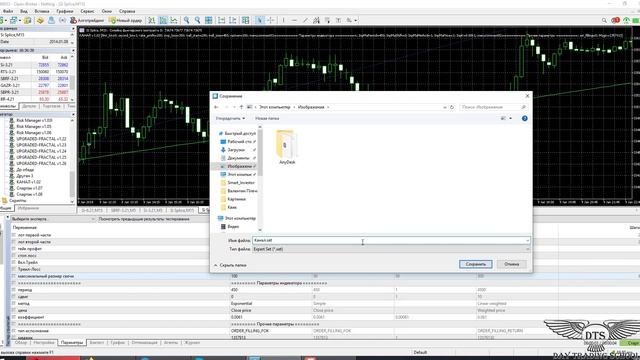640x360 pixels.
Task: Go back in the save dialog
Action: coord(216,107)
